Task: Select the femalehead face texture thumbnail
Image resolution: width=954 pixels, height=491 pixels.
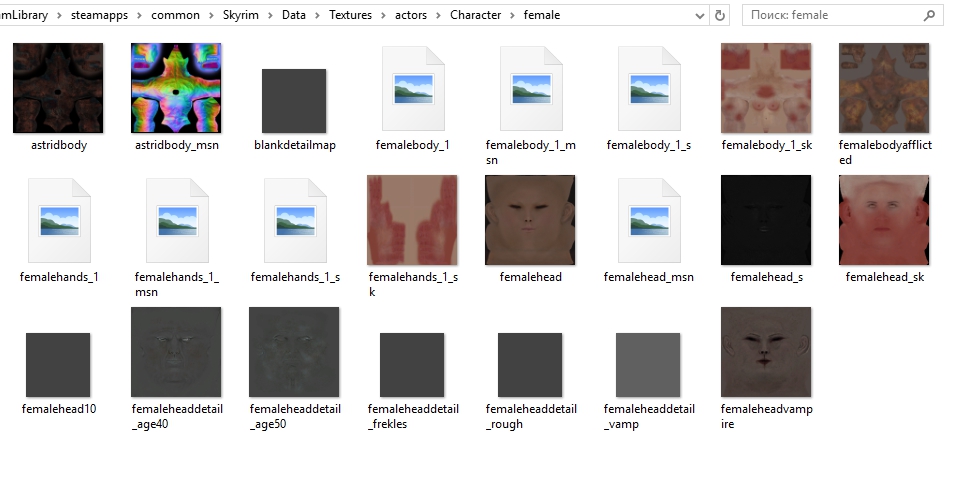Action: point(530,220)
